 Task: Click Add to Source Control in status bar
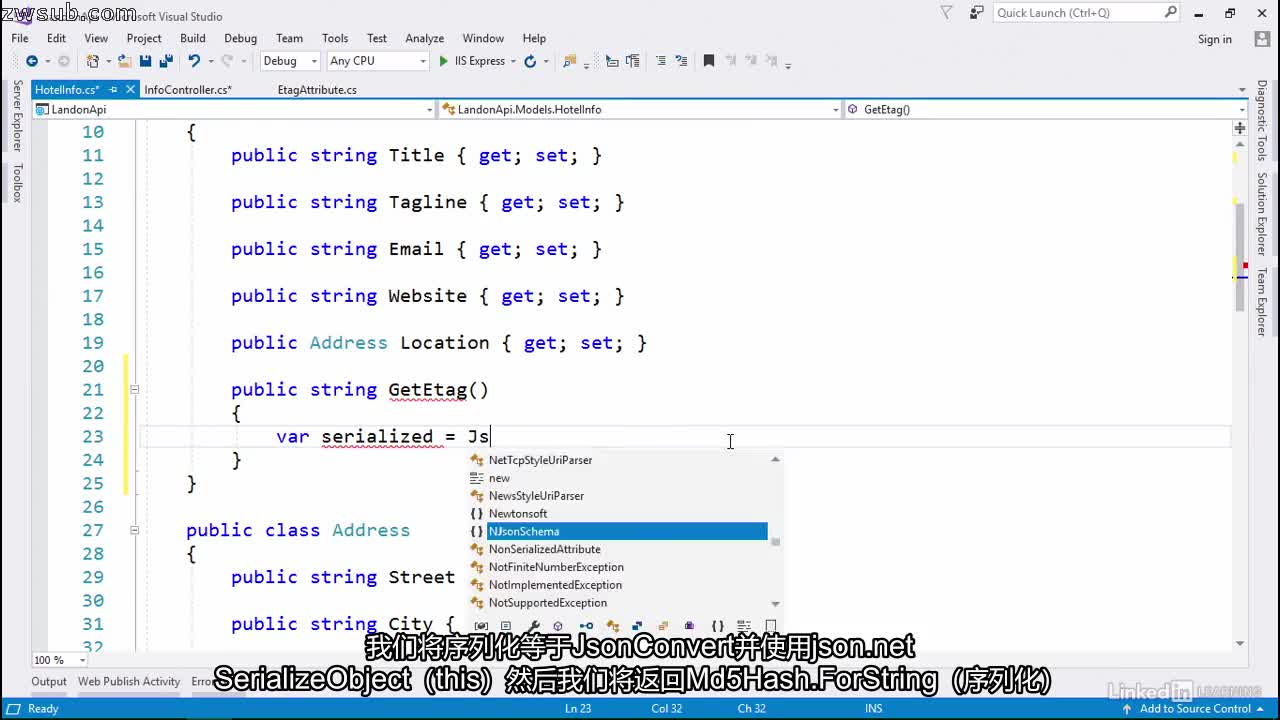coord(1195,708)
